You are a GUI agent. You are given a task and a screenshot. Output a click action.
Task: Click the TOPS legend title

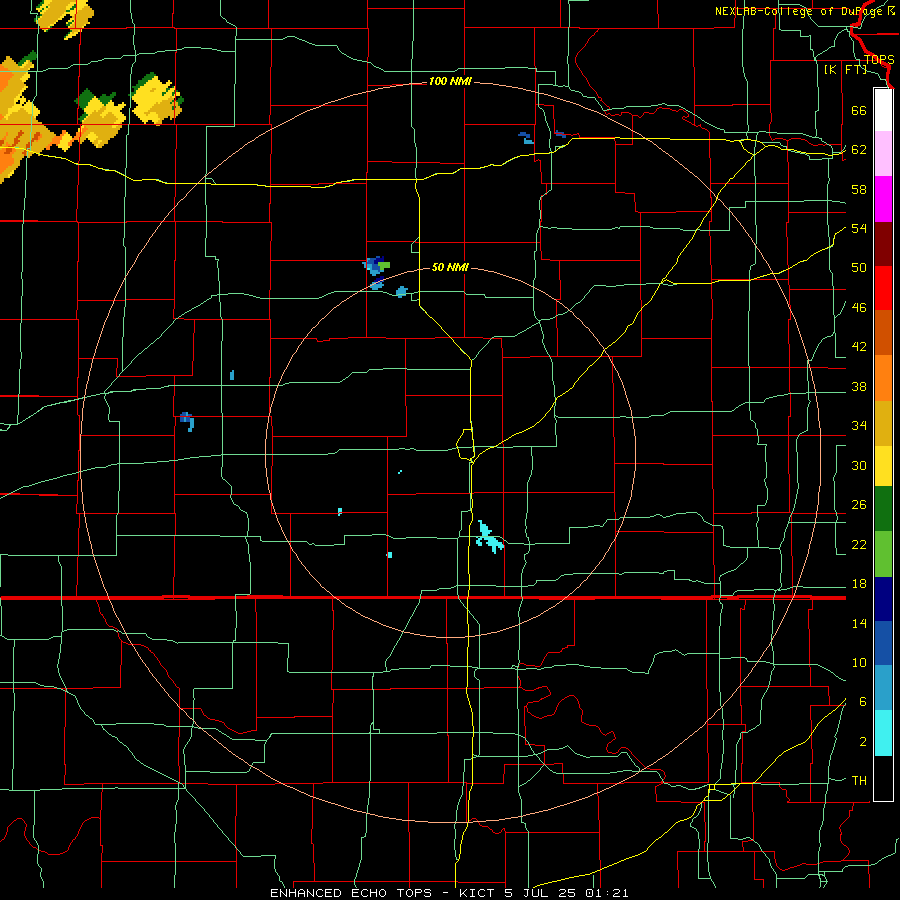coord(879,60)
